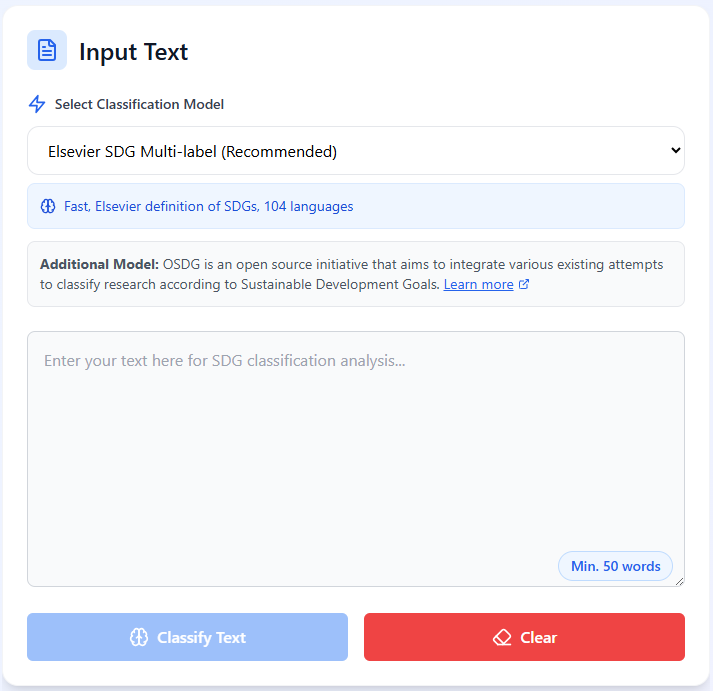Click the text area resize handle

(679, 580)
